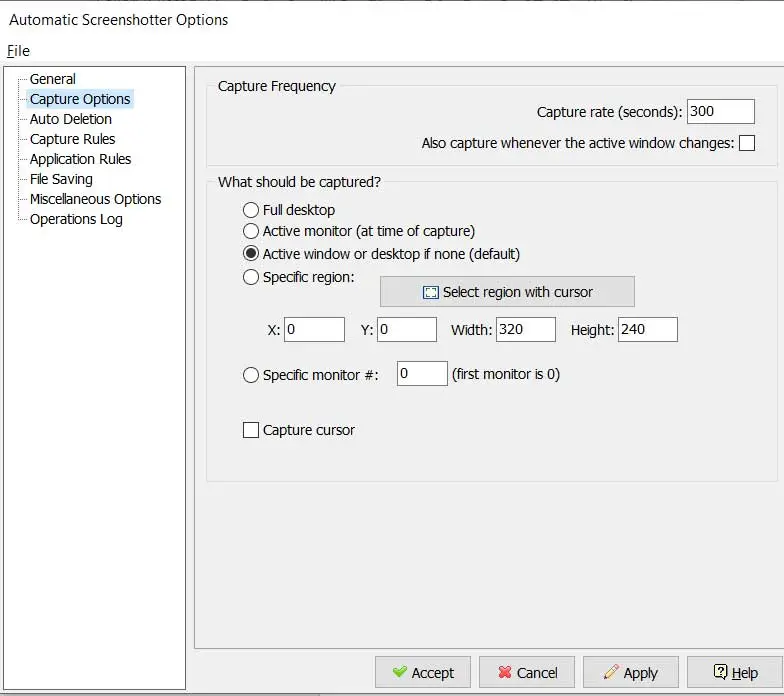The width and height of the screenshot is (784, 696).
Task: Click Select region with cursor button
Action: [x=507, y=292]
